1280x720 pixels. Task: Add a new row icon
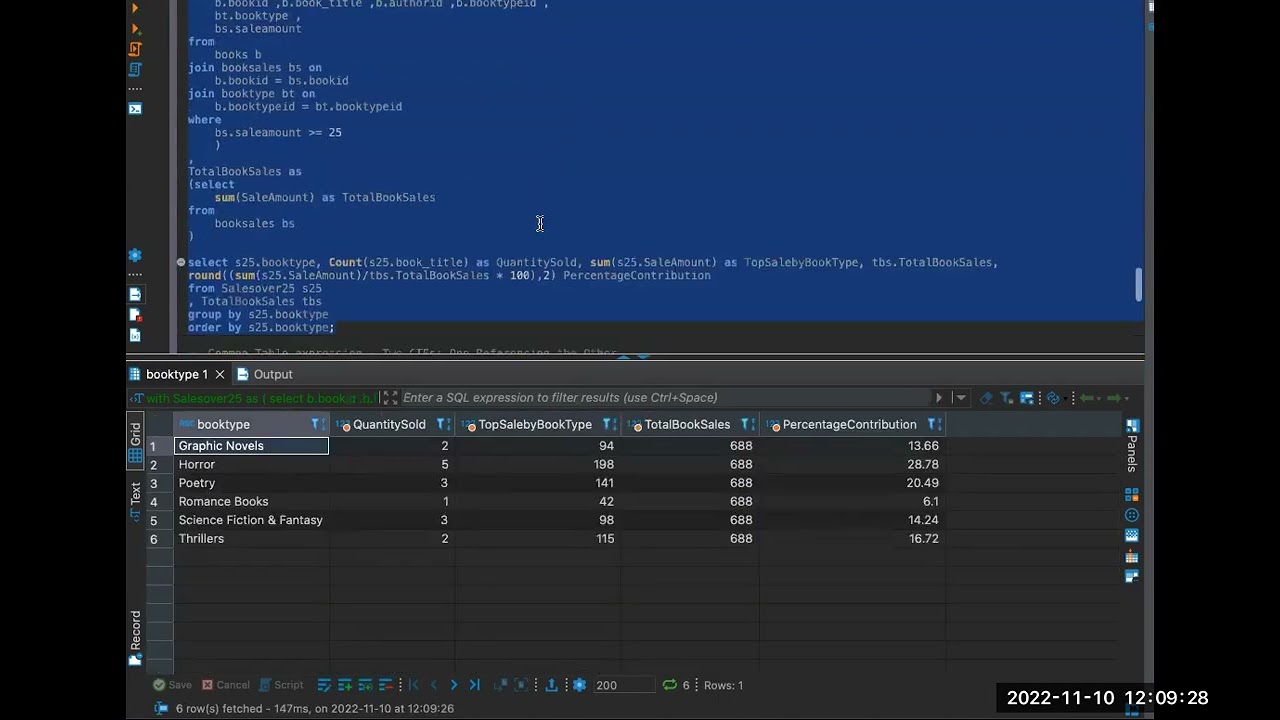pyautogui.click(x=345, y=685)
